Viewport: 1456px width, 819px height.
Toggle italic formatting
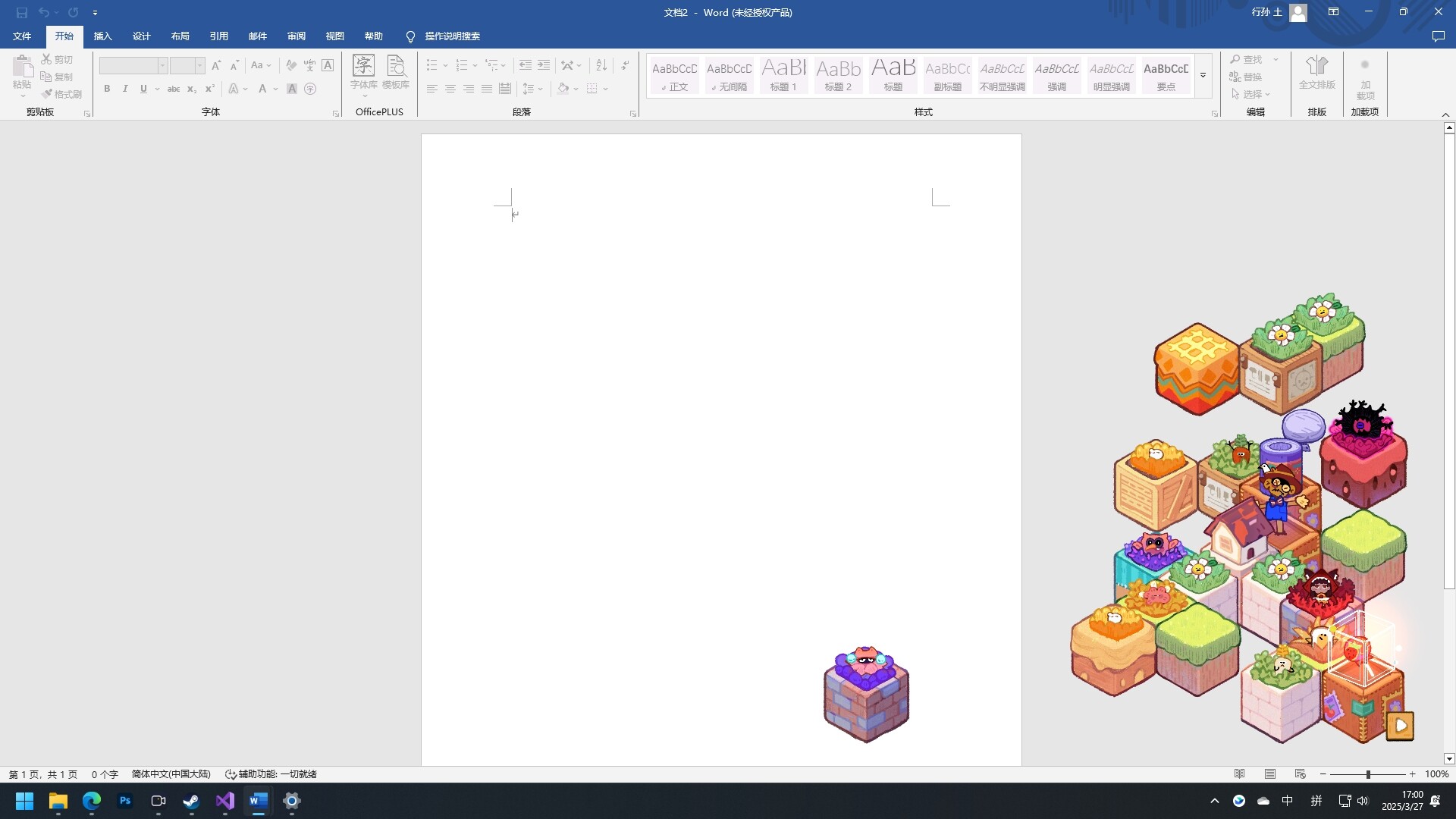(125, 89)
